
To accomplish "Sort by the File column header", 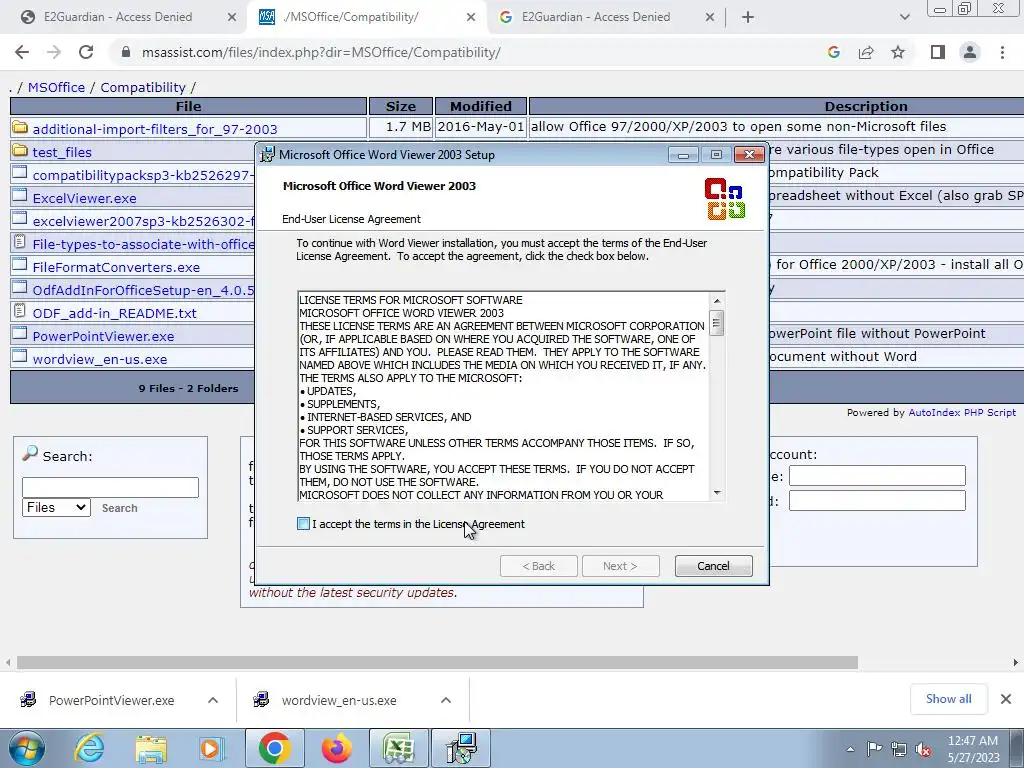I will coord(188,106).
